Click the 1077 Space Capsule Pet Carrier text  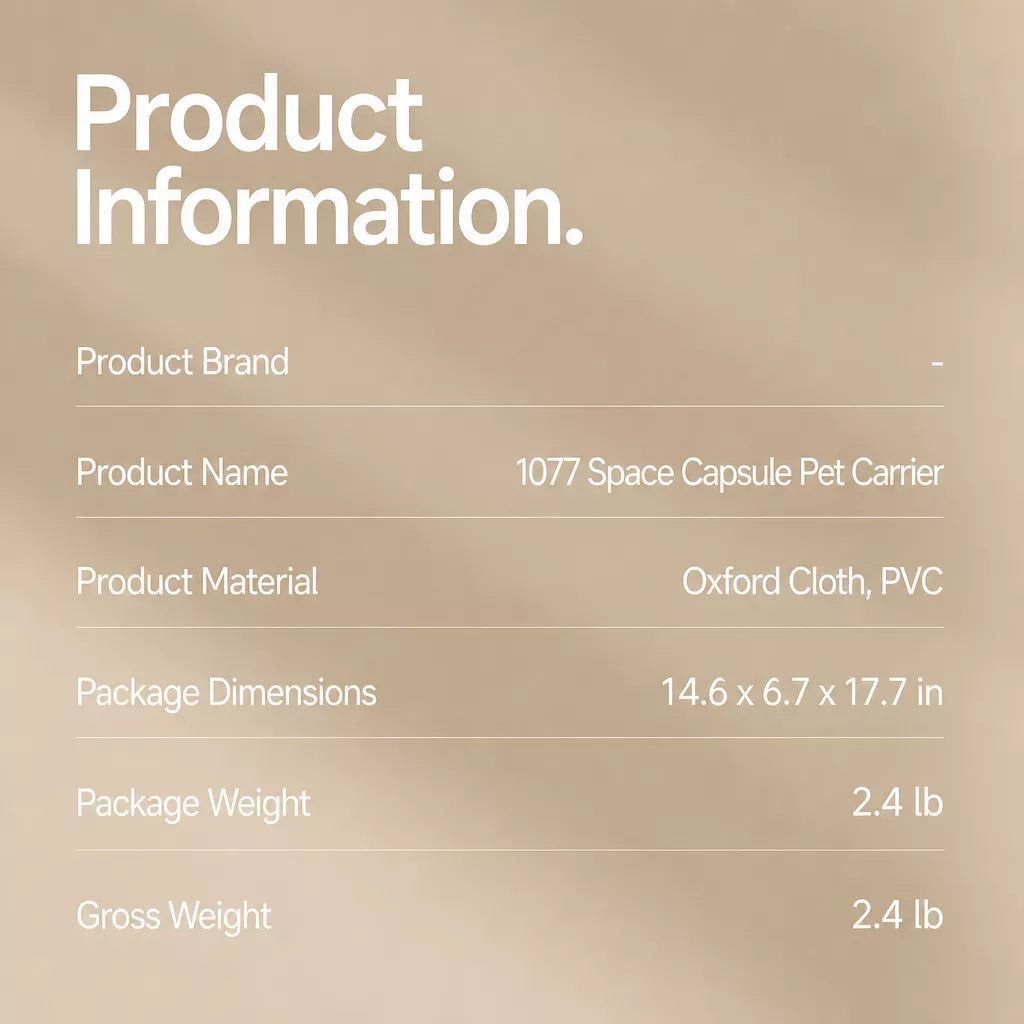[729, 472]
